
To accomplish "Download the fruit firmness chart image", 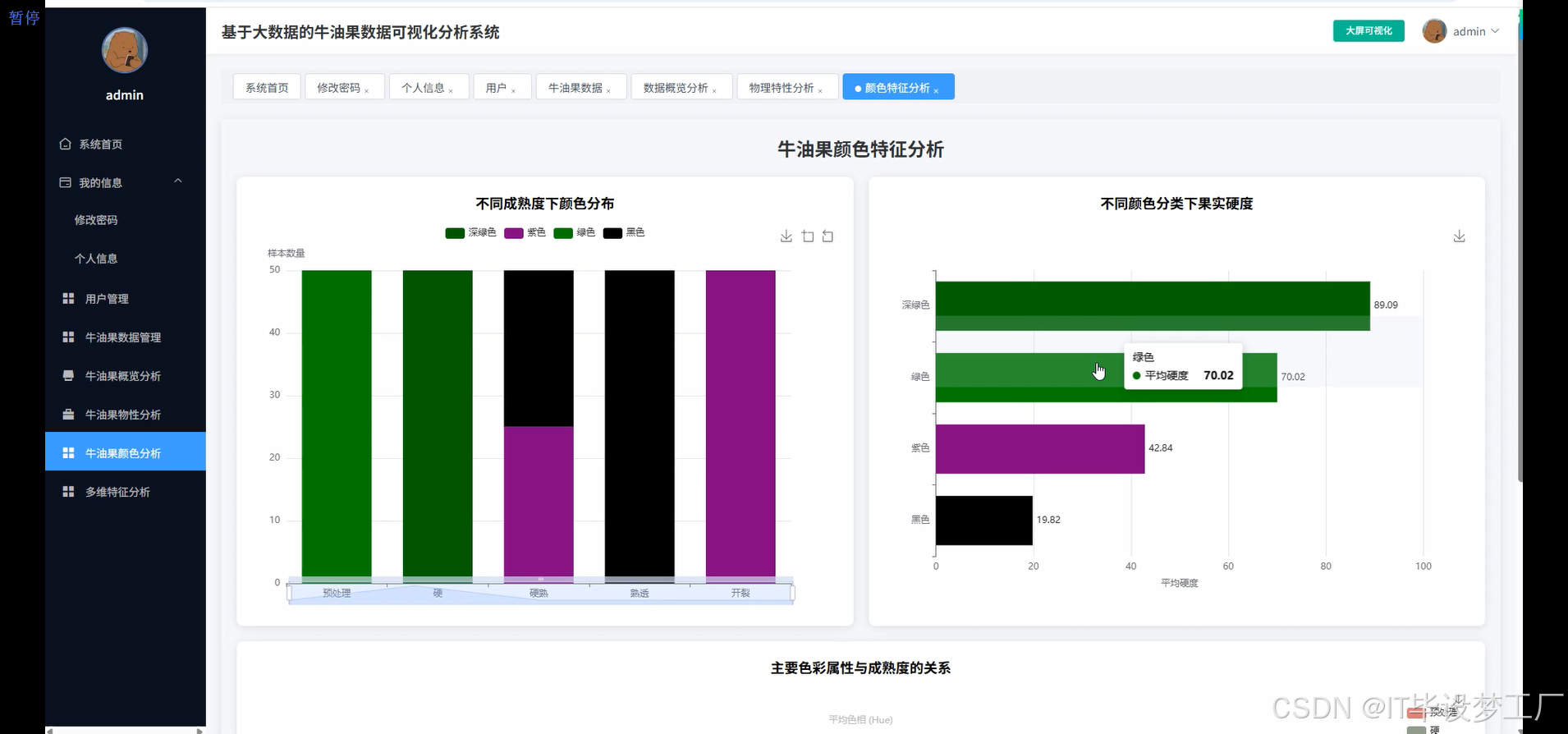I will [1459, 236].
